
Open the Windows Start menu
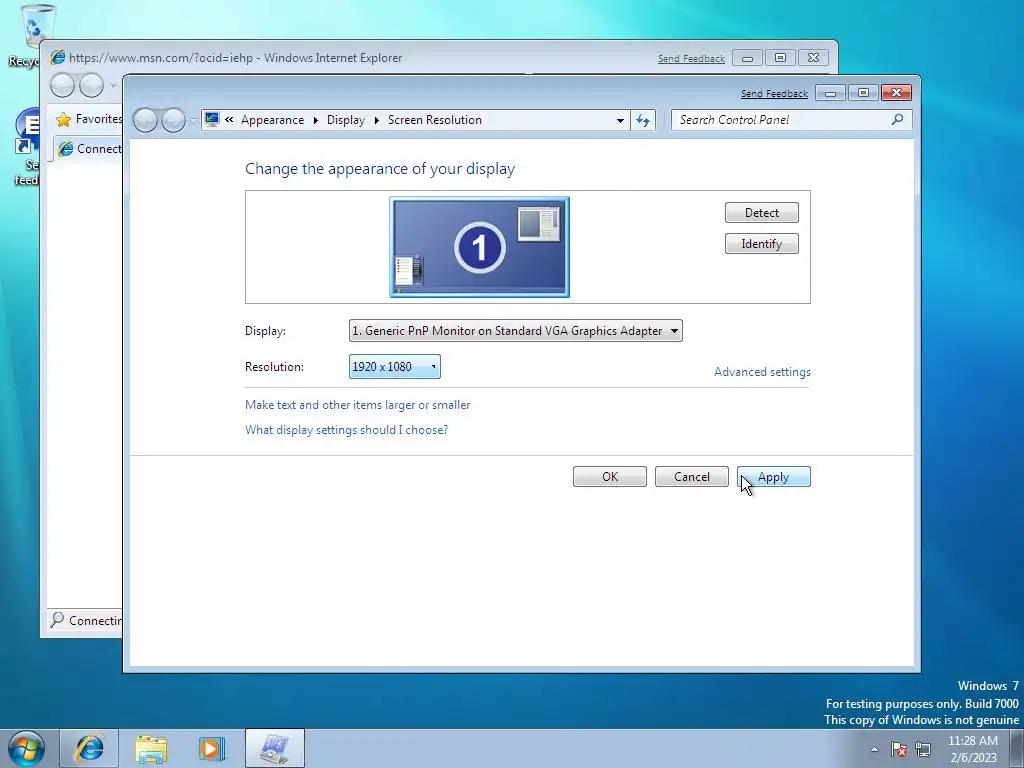[26, 748]
